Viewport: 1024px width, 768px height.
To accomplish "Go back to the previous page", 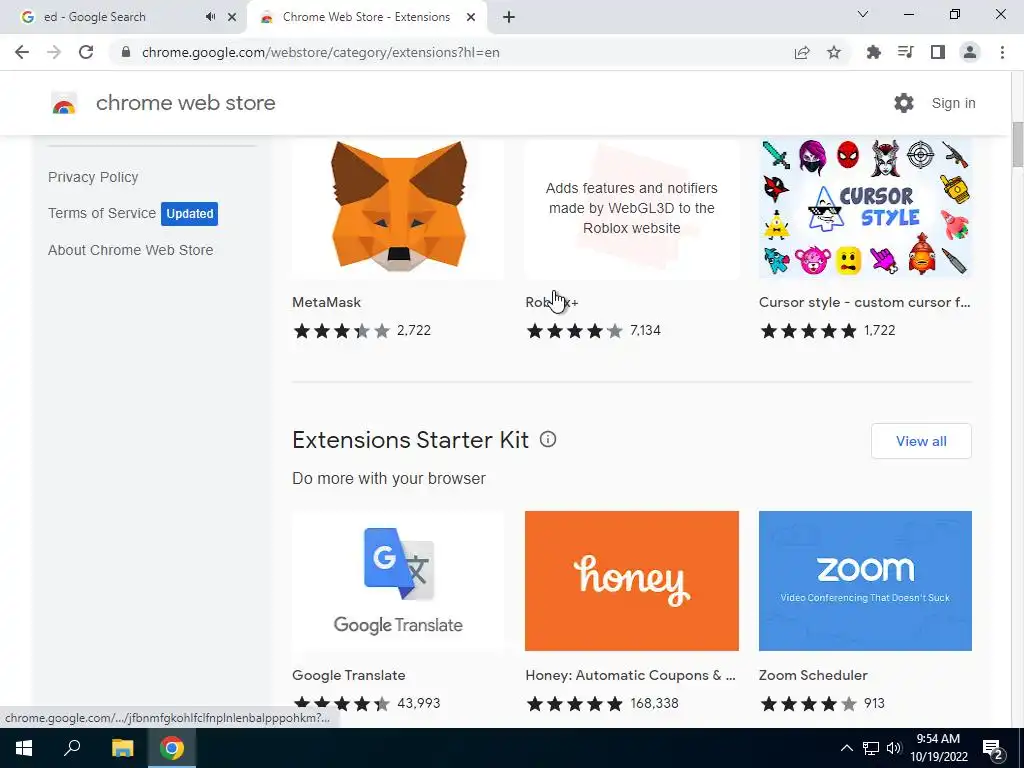I will pos(22,52).
